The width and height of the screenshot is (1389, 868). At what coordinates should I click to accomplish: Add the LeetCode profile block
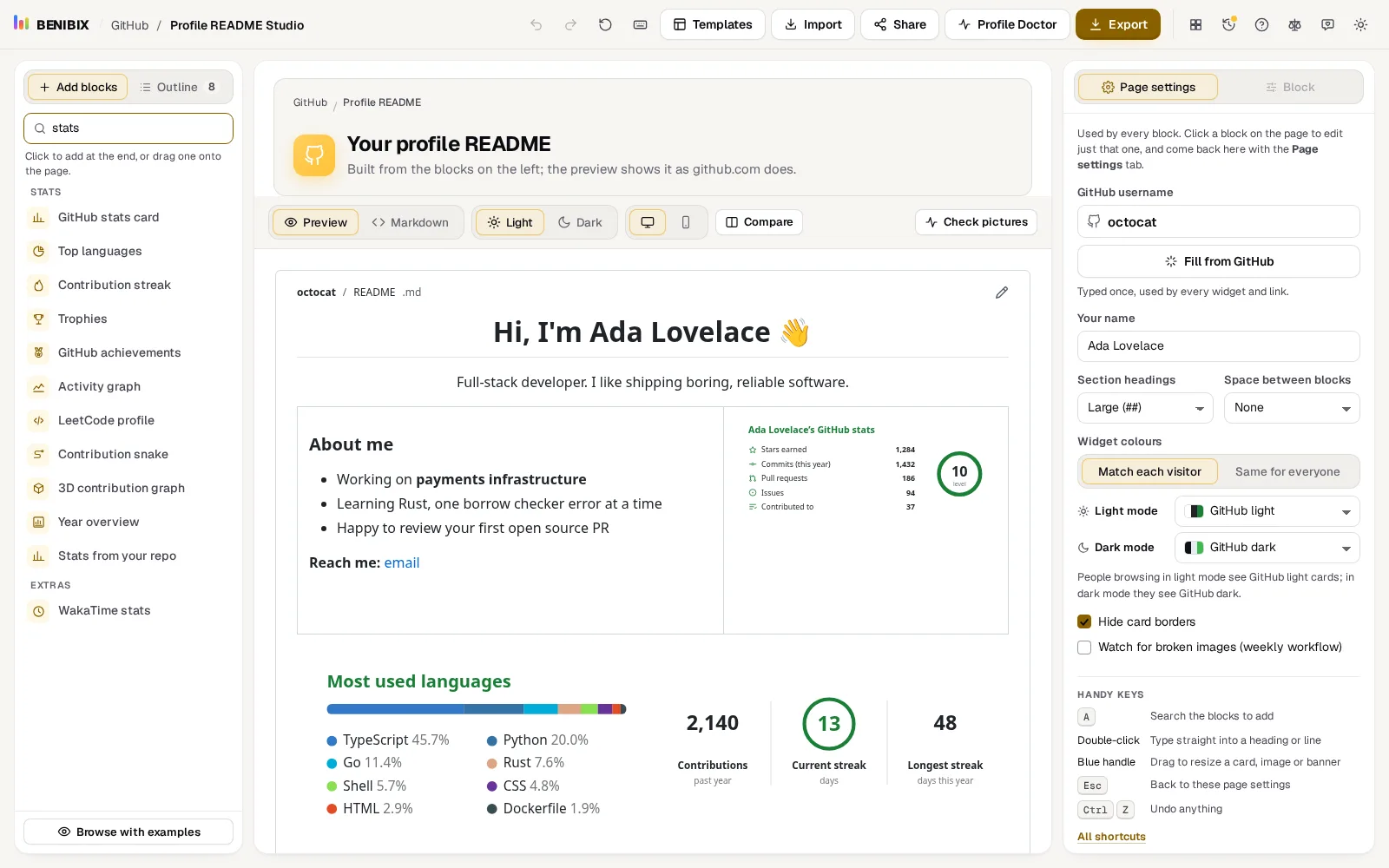pos(128,420)
